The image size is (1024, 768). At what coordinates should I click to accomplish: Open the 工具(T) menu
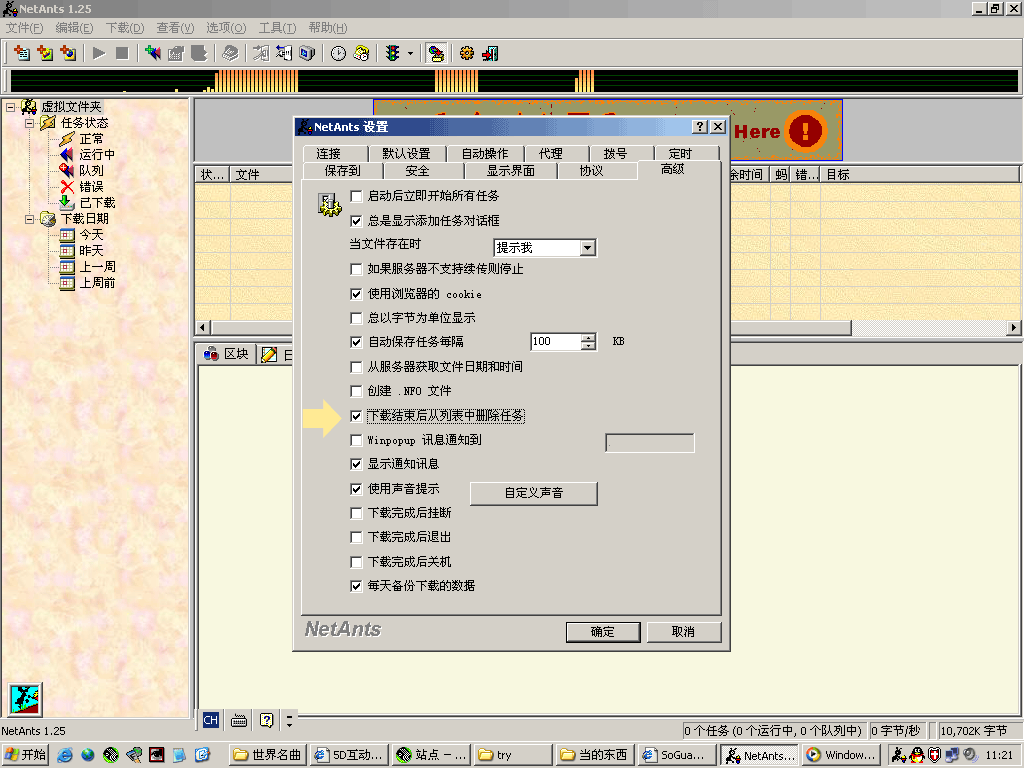coord(277,27)
